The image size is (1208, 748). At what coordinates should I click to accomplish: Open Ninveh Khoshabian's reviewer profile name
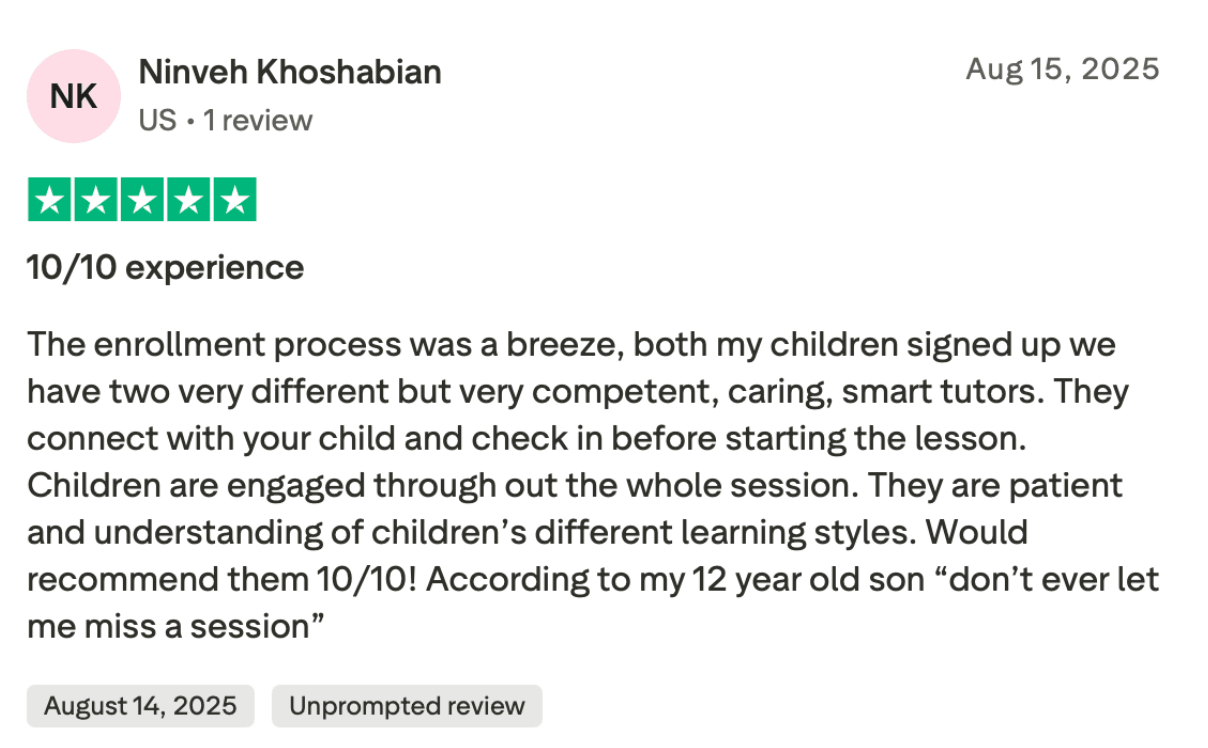tap(289, 72)
